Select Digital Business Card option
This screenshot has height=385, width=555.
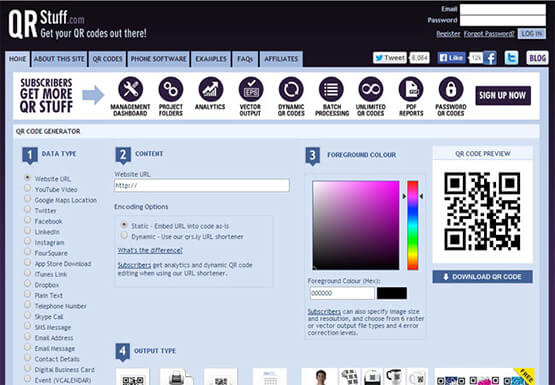pos(28,369)
